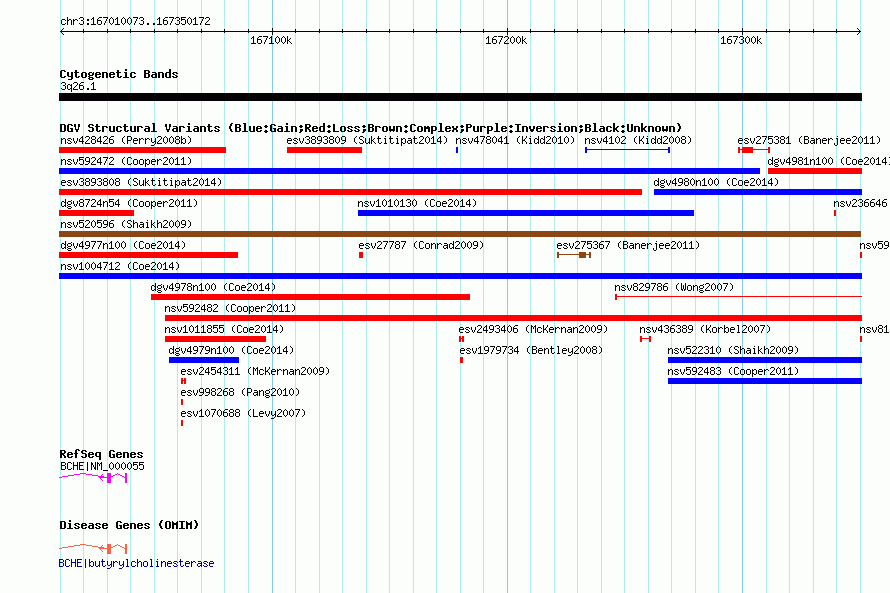Select the red nsv592482 loss bar
This screenshot has width=890, height=593.
pyautogui.click(x=513, y=318)
